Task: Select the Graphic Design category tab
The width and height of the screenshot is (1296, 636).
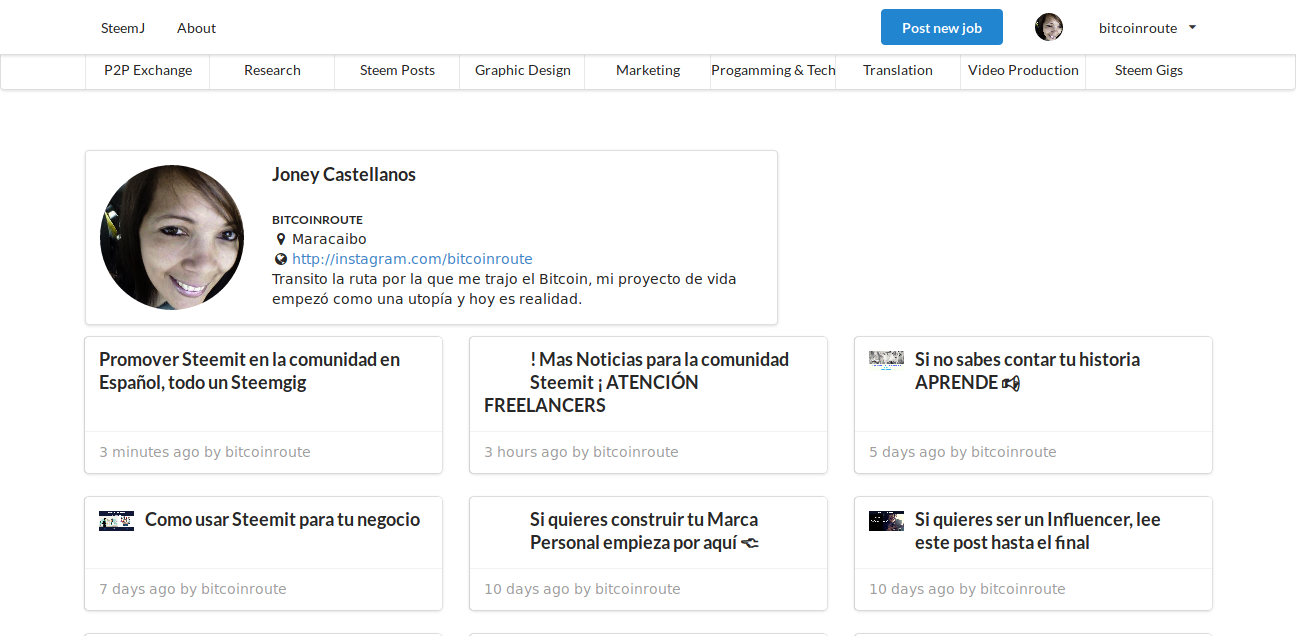Action: [522, 70]
